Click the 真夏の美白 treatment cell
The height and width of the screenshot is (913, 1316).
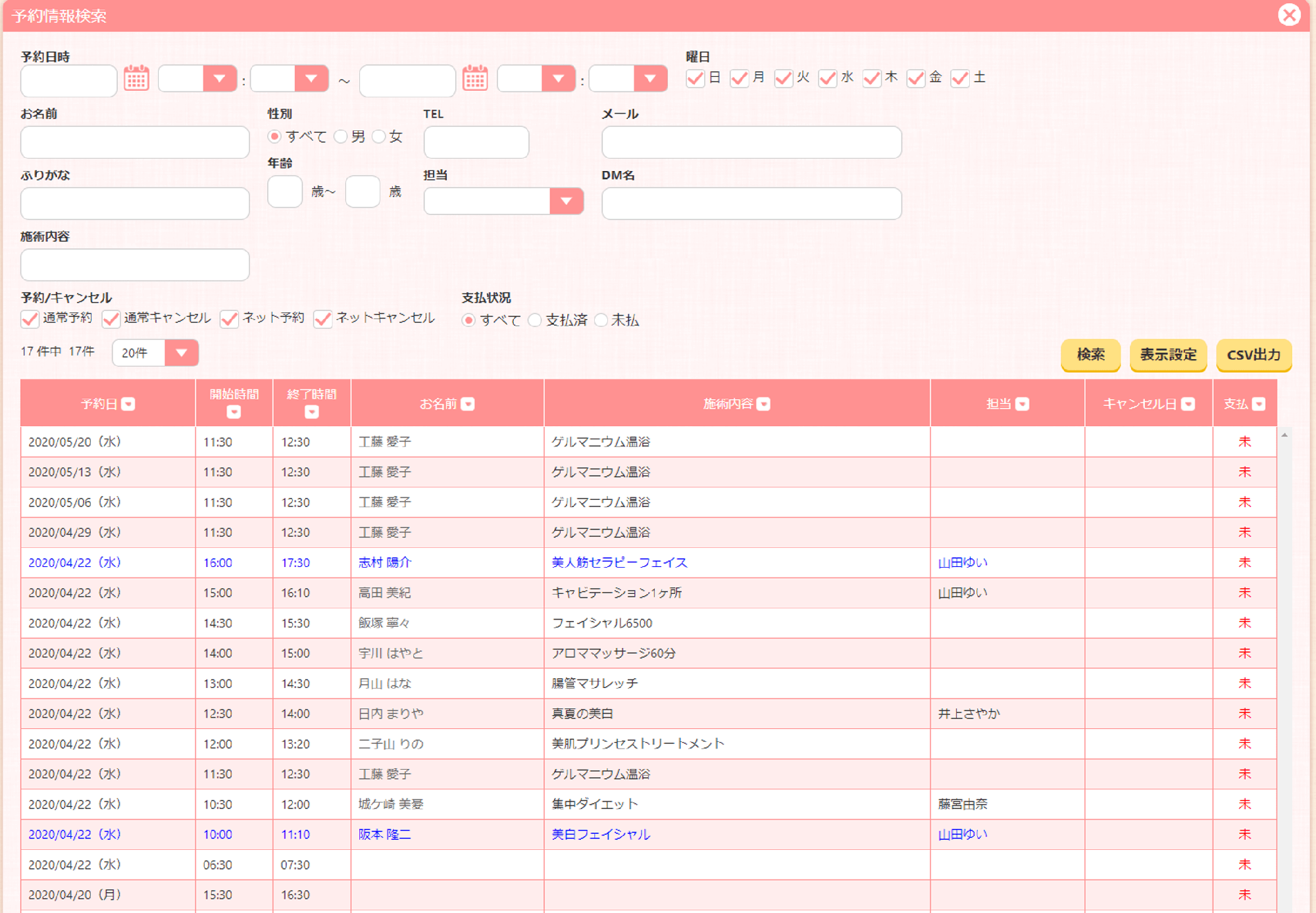737,714
